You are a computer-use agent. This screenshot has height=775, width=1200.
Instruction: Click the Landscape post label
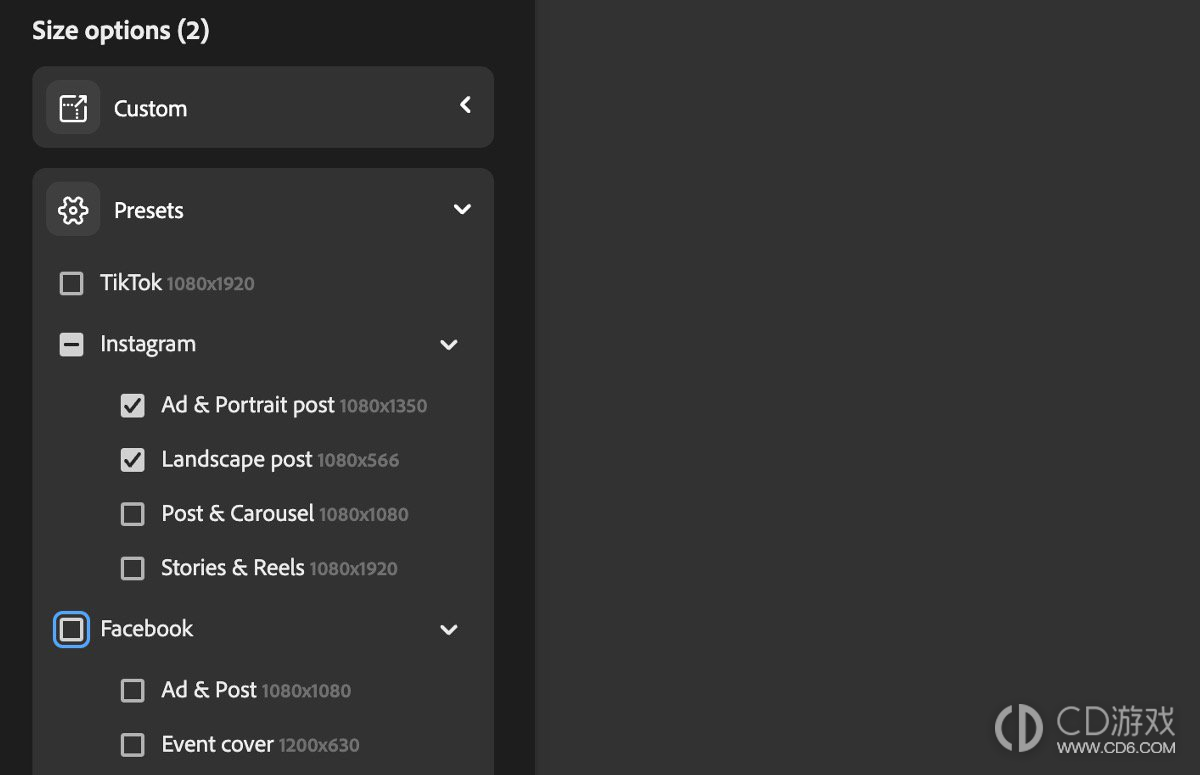pyautogui.click(x=237, y=459)
